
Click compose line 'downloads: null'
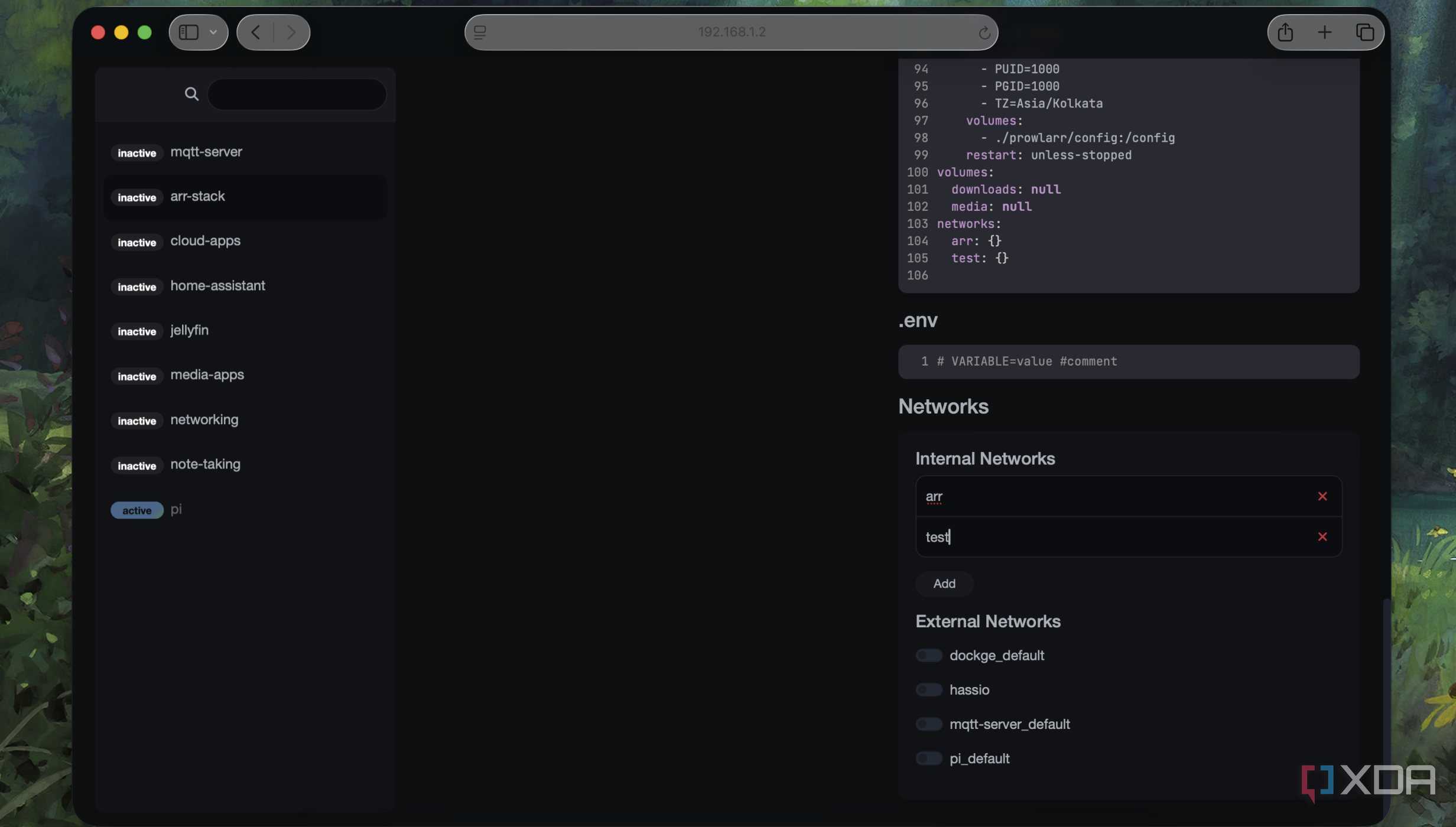[1006, 189]
